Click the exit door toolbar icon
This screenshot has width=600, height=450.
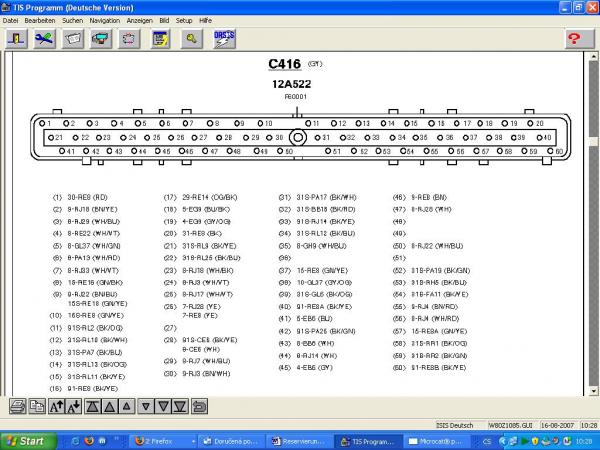[x=17, y=39]
